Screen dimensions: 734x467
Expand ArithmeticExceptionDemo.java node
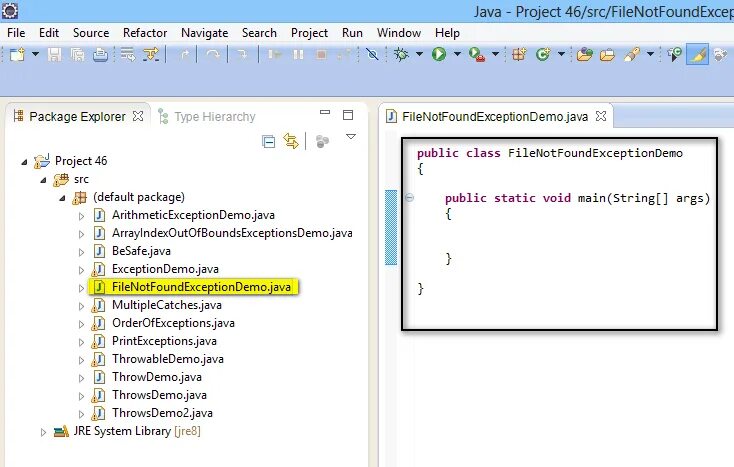[81, 216]
